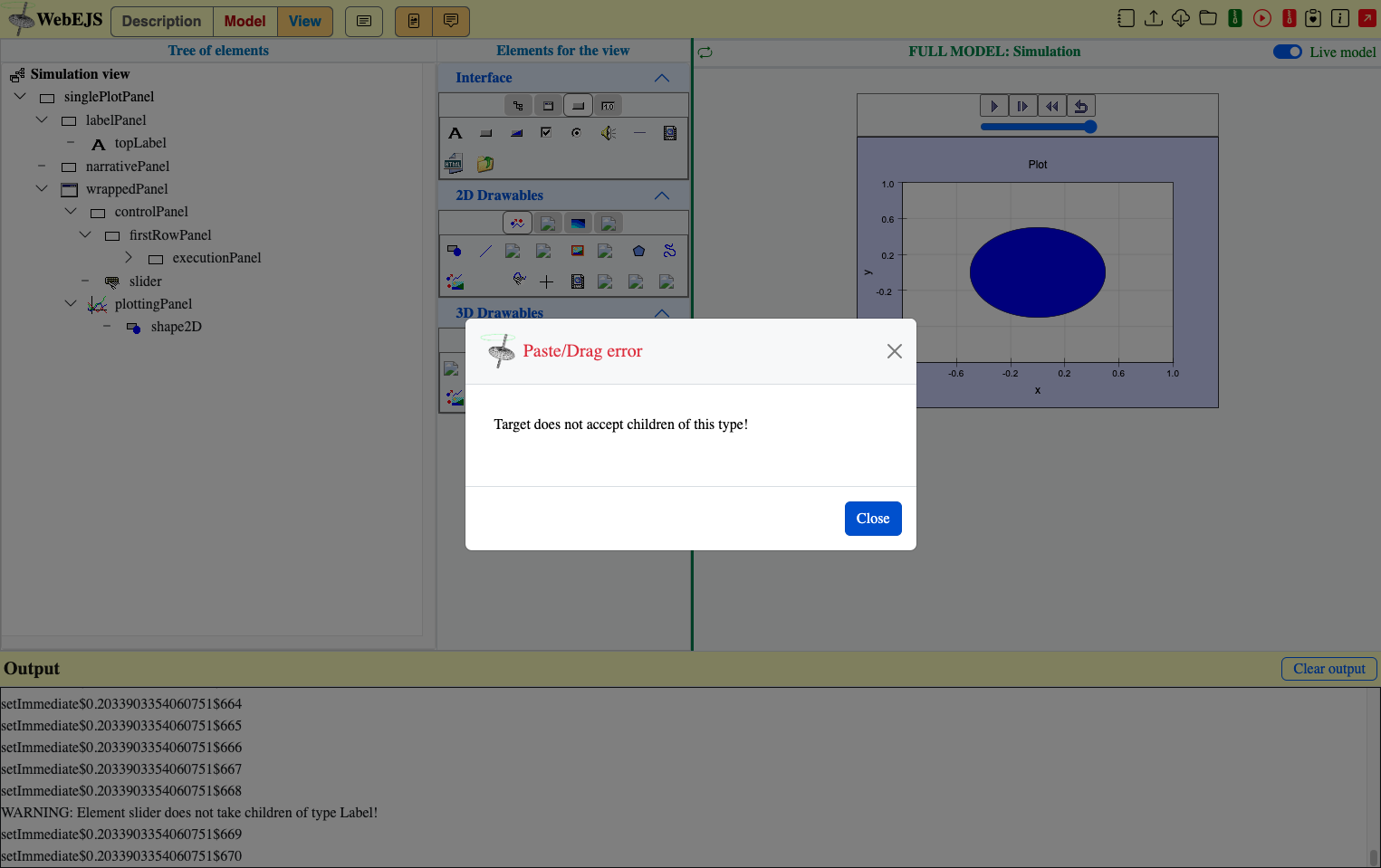Pick the checkbox element icon in the Interface palette
Viewport: 1381px width, 868px height.
click(x=546, y=132)
